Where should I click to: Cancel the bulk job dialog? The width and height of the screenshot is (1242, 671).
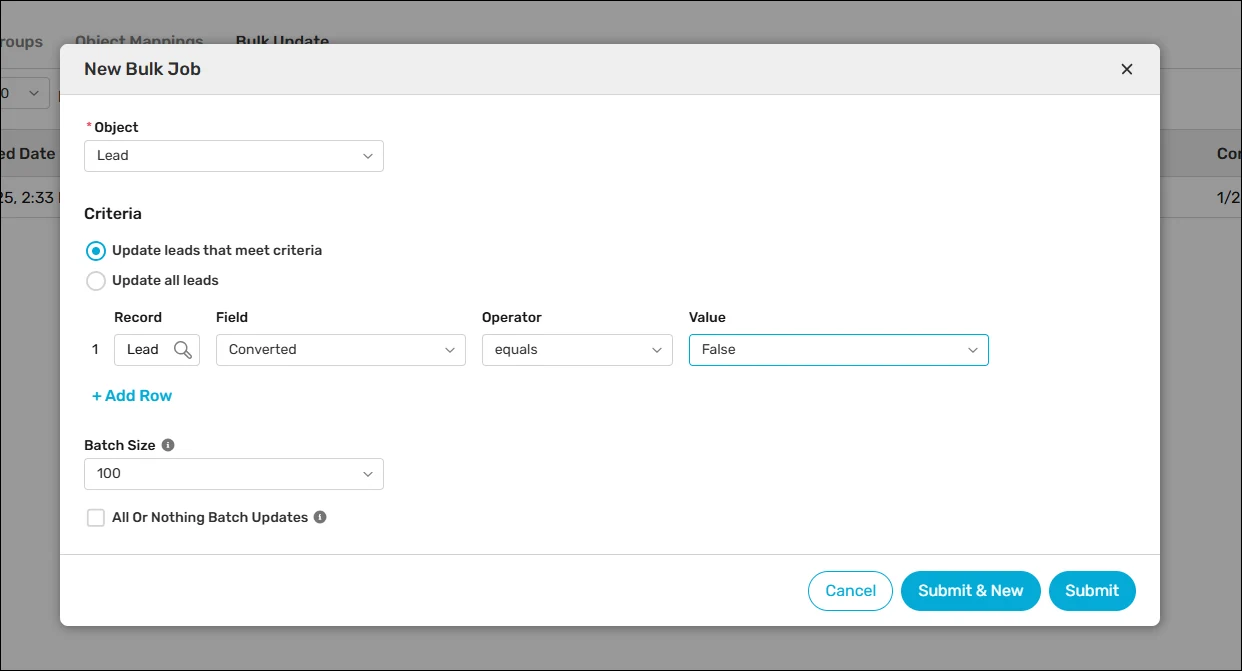850,591
